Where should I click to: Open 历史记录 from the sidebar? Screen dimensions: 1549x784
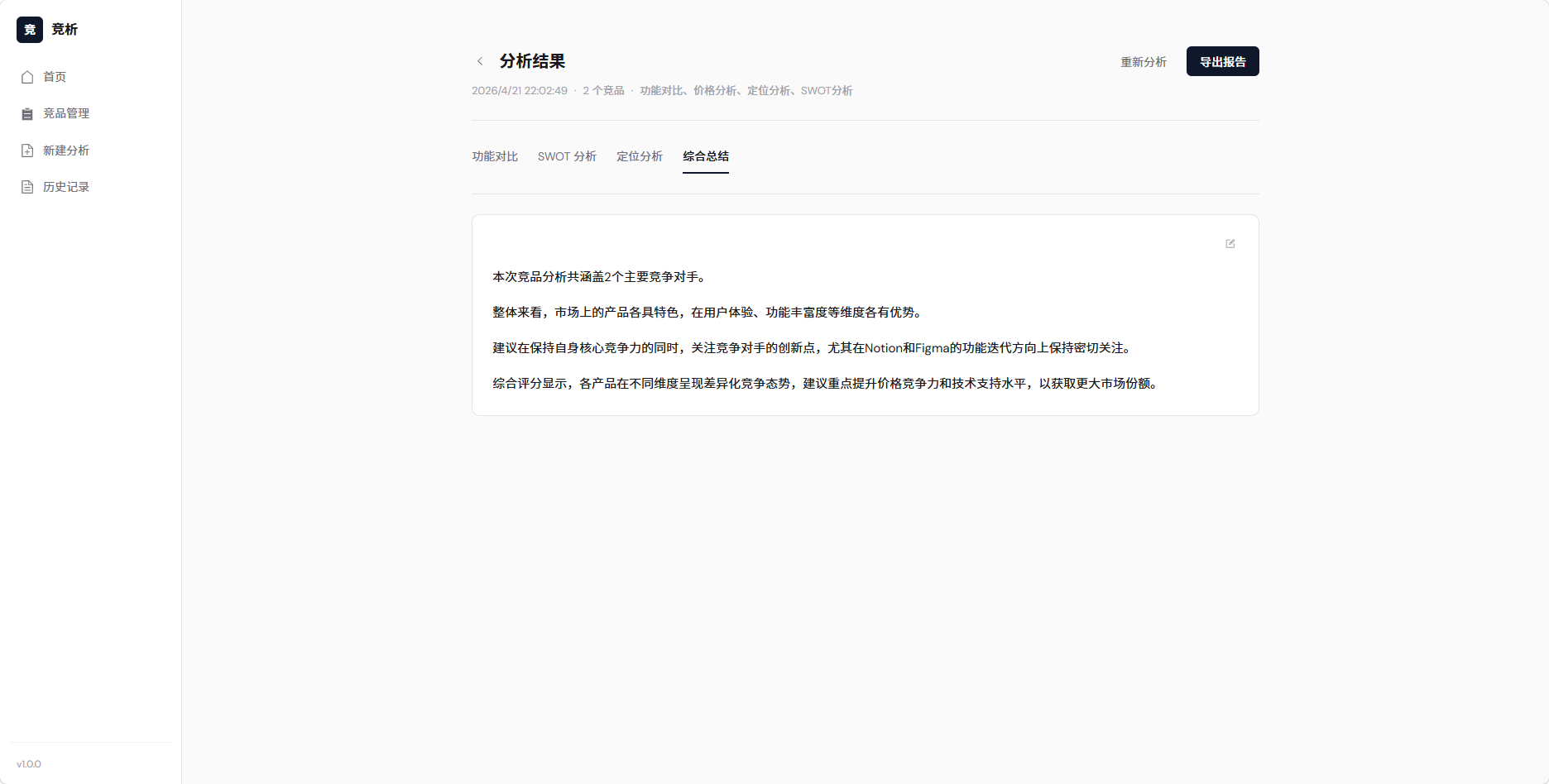66,187
